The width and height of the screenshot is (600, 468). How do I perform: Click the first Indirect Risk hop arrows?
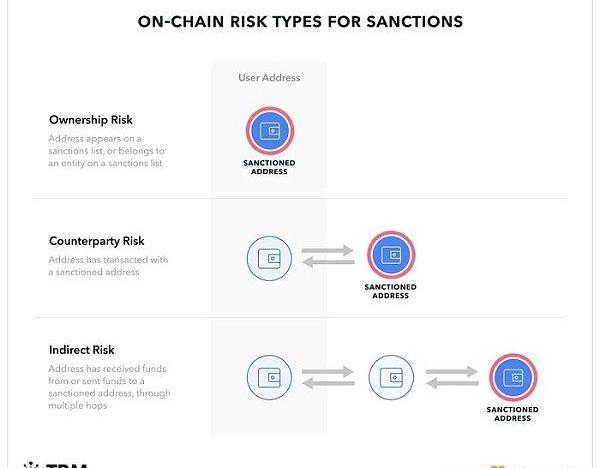(328, 377)
